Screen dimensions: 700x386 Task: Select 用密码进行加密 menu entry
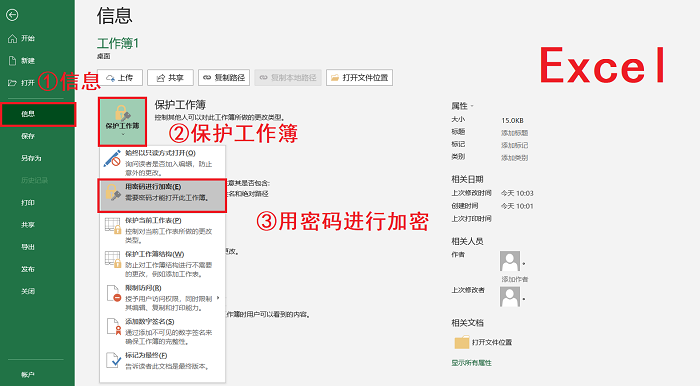point(162,195)
